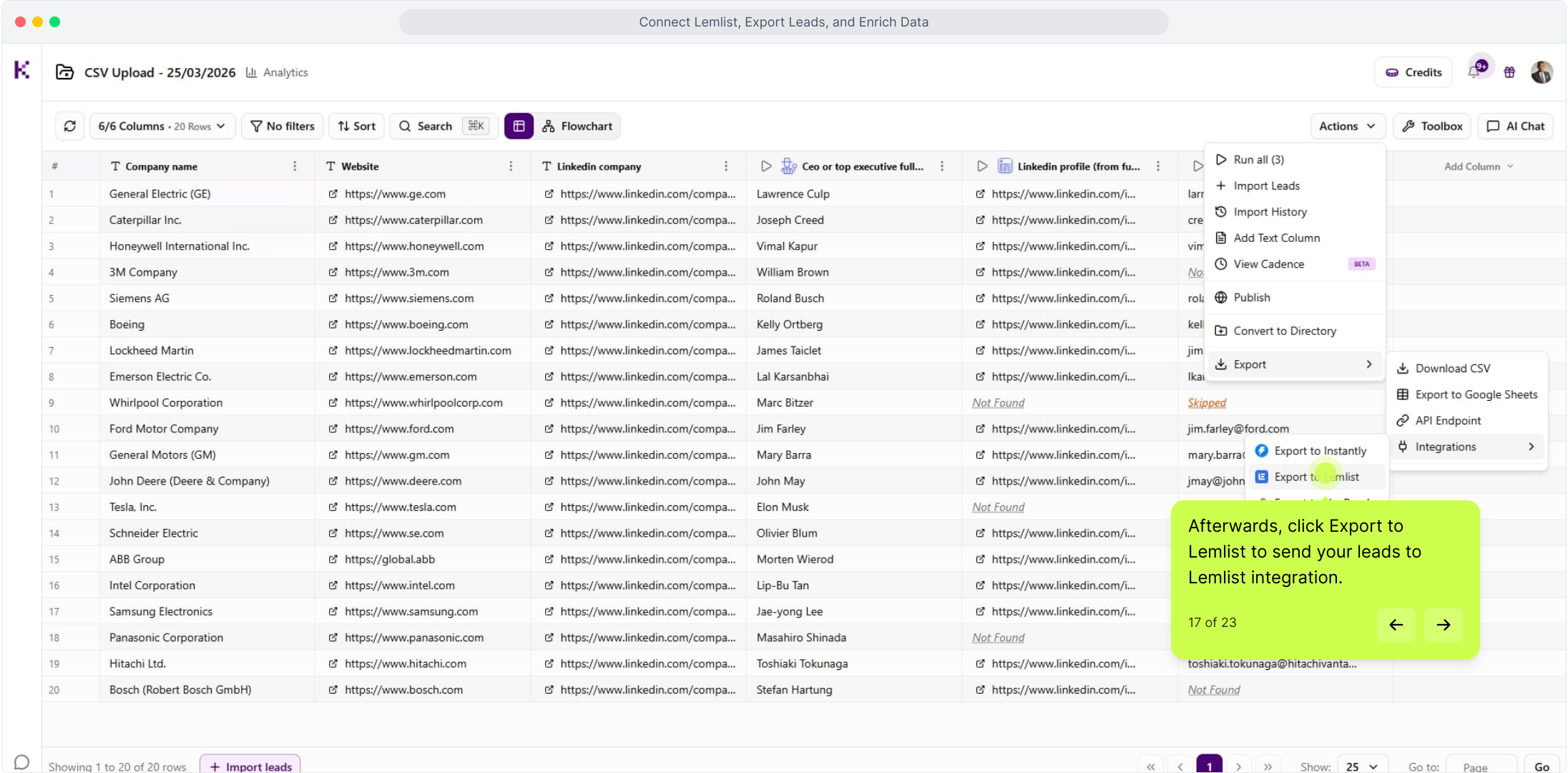The image size is (1568, 773).
Task: Click Not Found in Whirlpool Corporation row
Action: (998, 403)
